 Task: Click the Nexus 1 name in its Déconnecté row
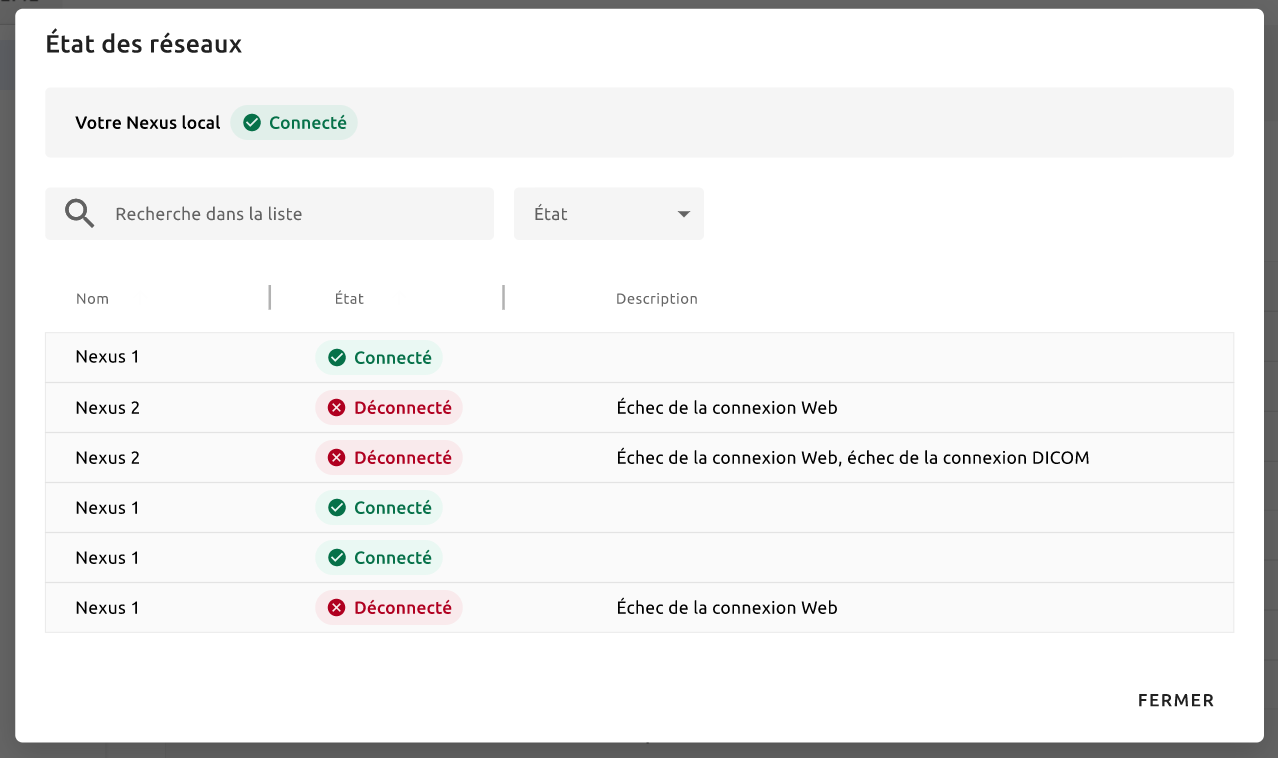107,608
